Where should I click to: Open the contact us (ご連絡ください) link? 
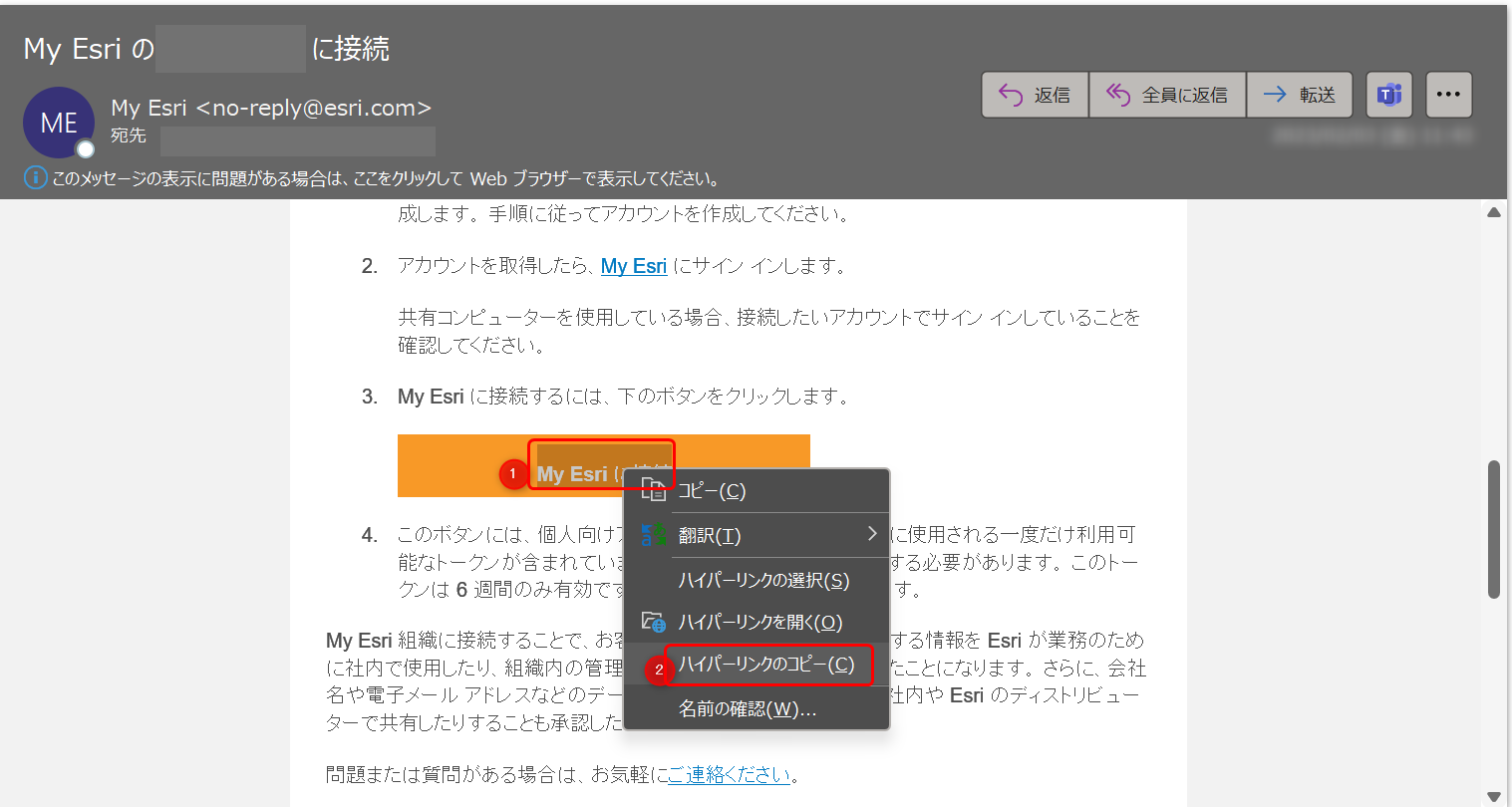pos(730,774)
